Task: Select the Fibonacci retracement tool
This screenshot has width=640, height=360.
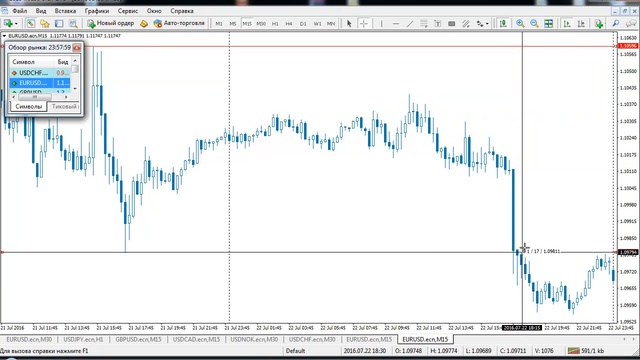Action: 424,24
